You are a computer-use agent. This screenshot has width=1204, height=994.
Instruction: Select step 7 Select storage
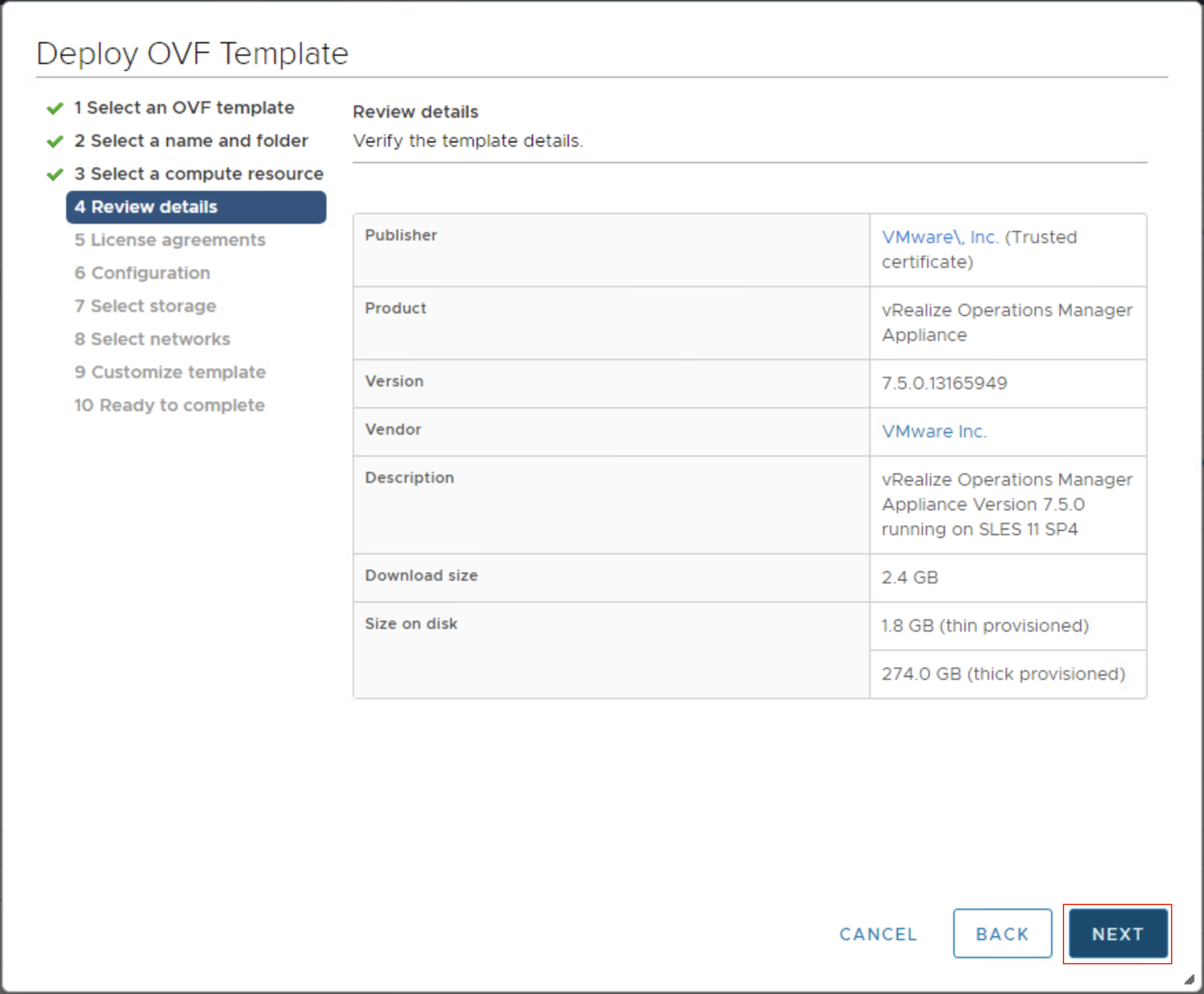tap(145, 306)
